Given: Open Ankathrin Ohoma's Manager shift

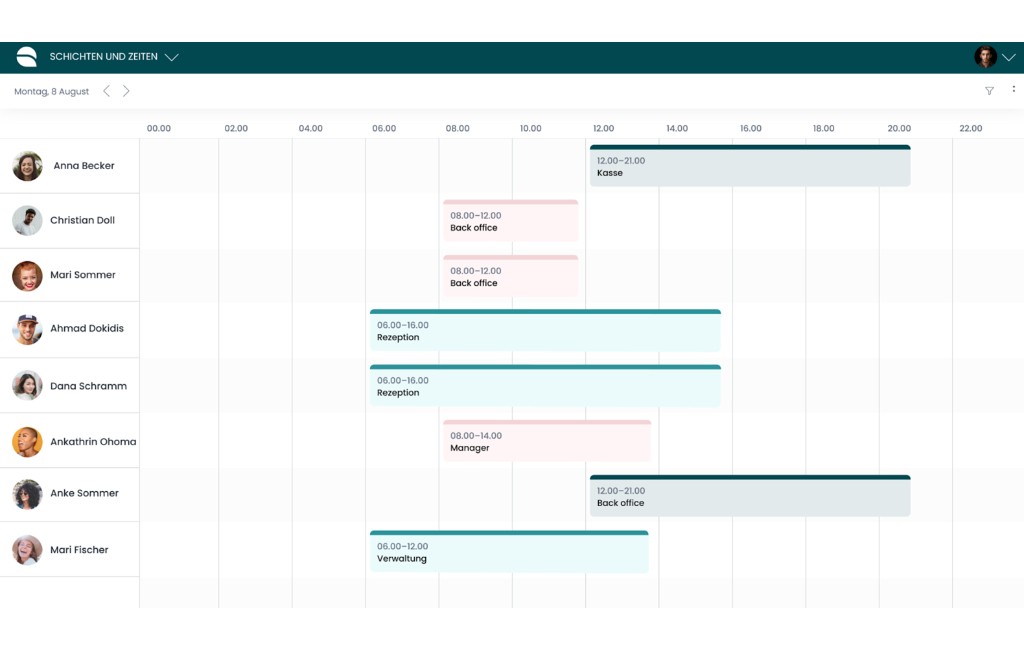Looking at the screenshot, I should point(547,441).
